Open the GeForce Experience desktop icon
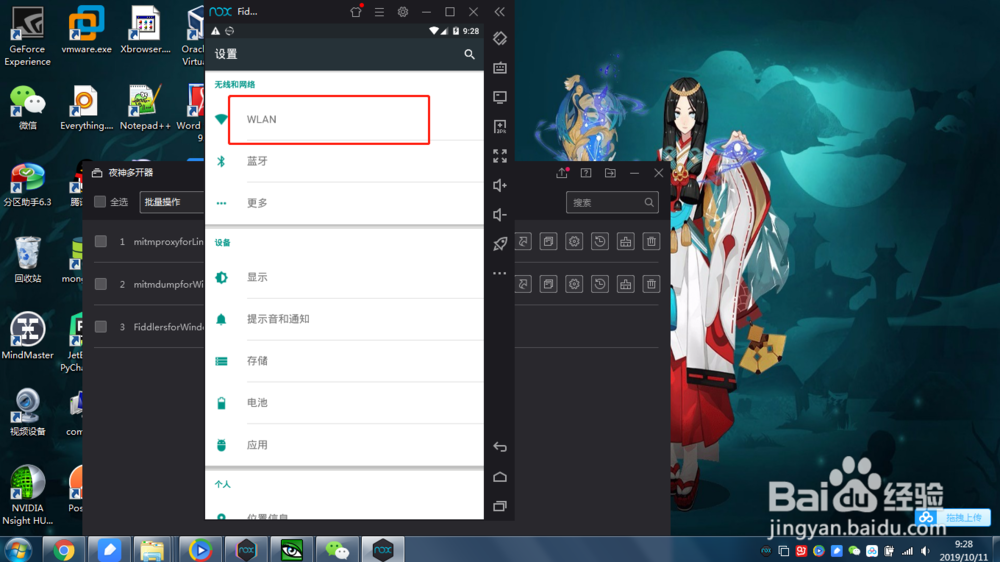Image resolution: width=1000 pixels, height=562 pixels. (x=27, y=36)
